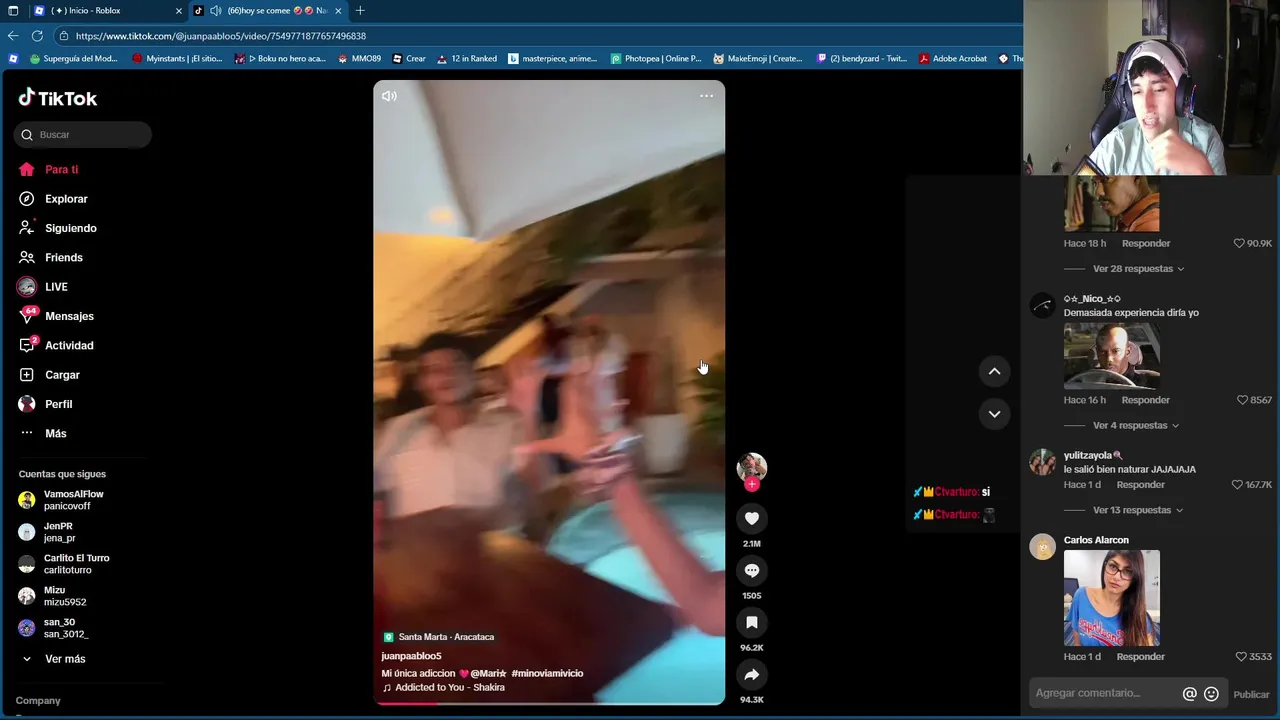This screenshot has height=720, width=1280.
Task: Follow creator with the red plus badge
Action: click(752, 484)
